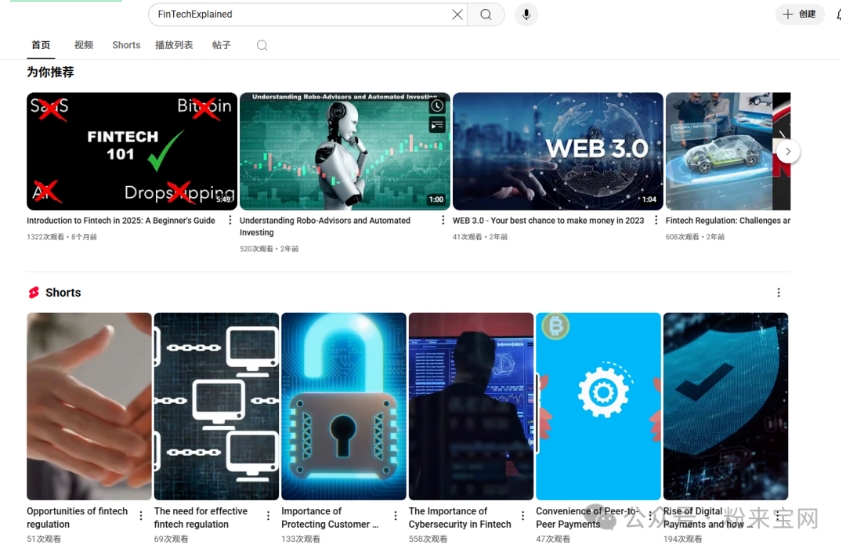Open more options for Introduction to Fintech video
The width and height of the screenshot is (841, 546).
[x=230, y=220]
